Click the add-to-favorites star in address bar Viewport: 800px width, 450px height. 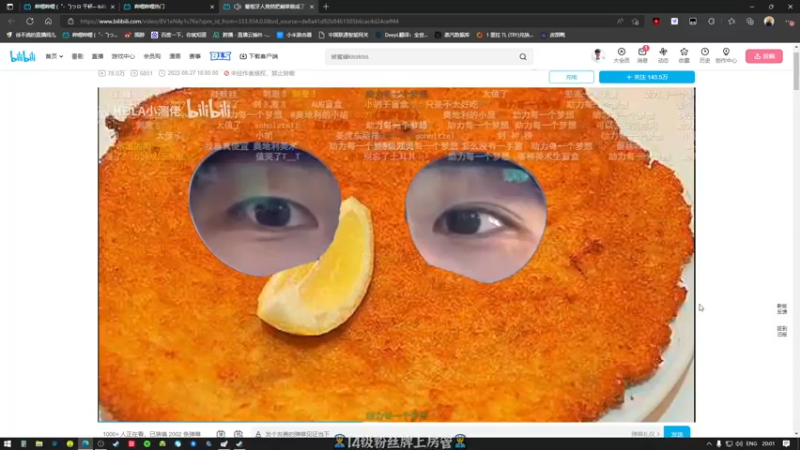point(635,21)
